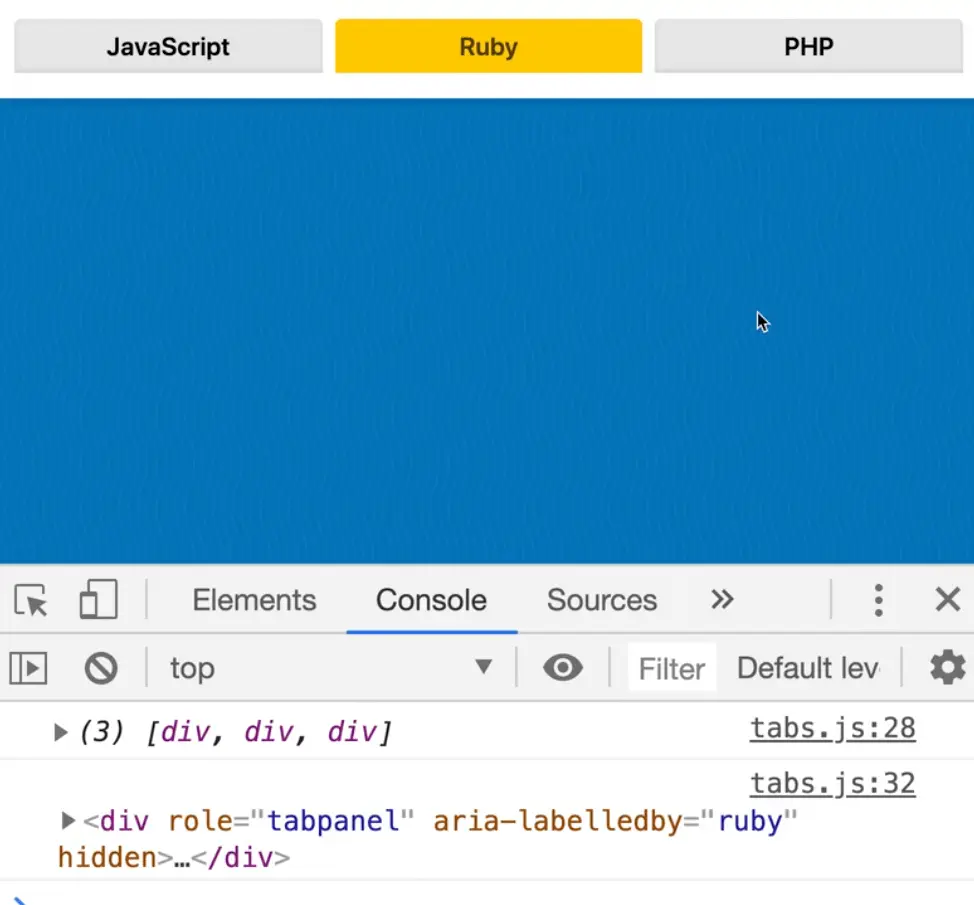Click the JavaScript tab button
Viewport: 974px width, 905px height.
pos(168,46)
